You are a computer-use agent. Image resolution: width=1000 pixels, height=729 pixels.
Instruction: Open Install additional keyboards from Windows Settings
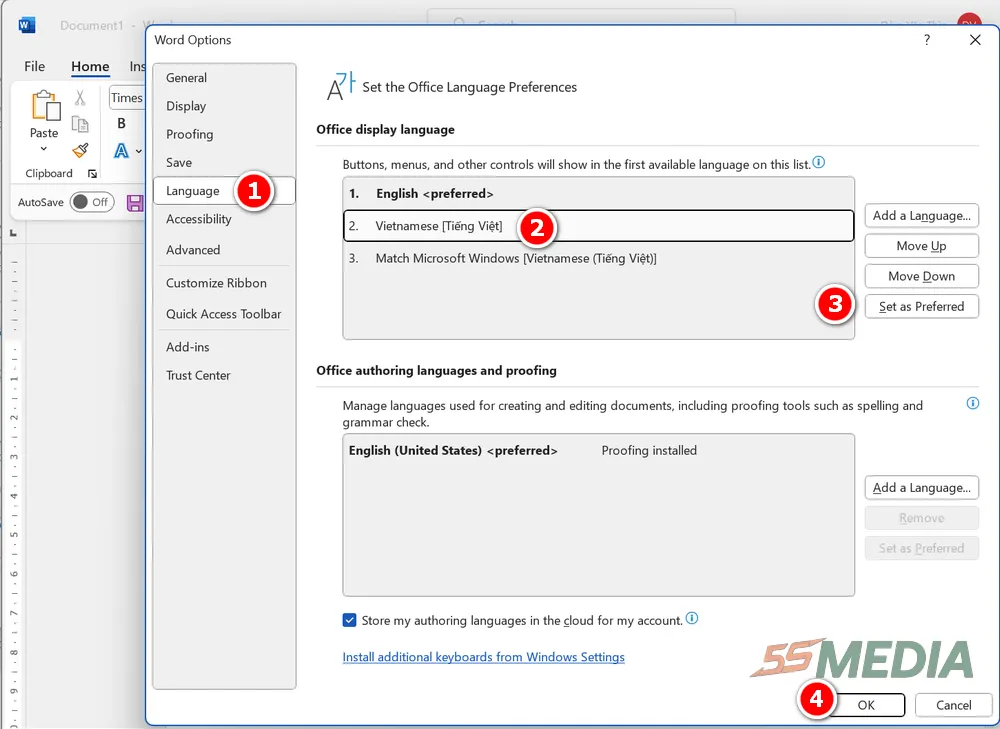tap(483, 657)
